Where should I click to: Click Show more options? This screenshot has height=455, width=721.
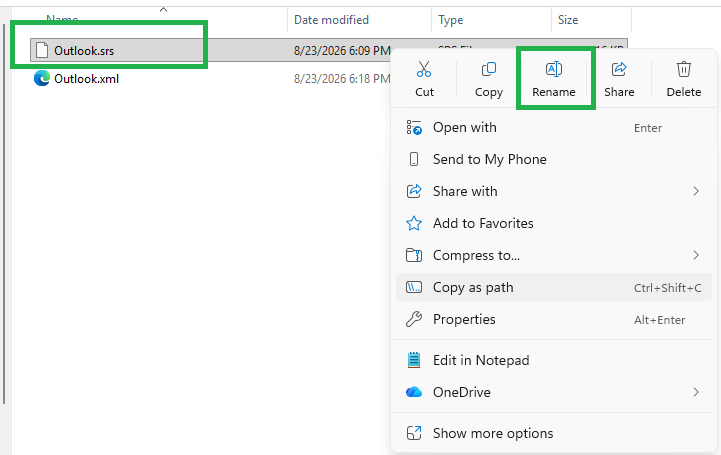click(554, 433)
